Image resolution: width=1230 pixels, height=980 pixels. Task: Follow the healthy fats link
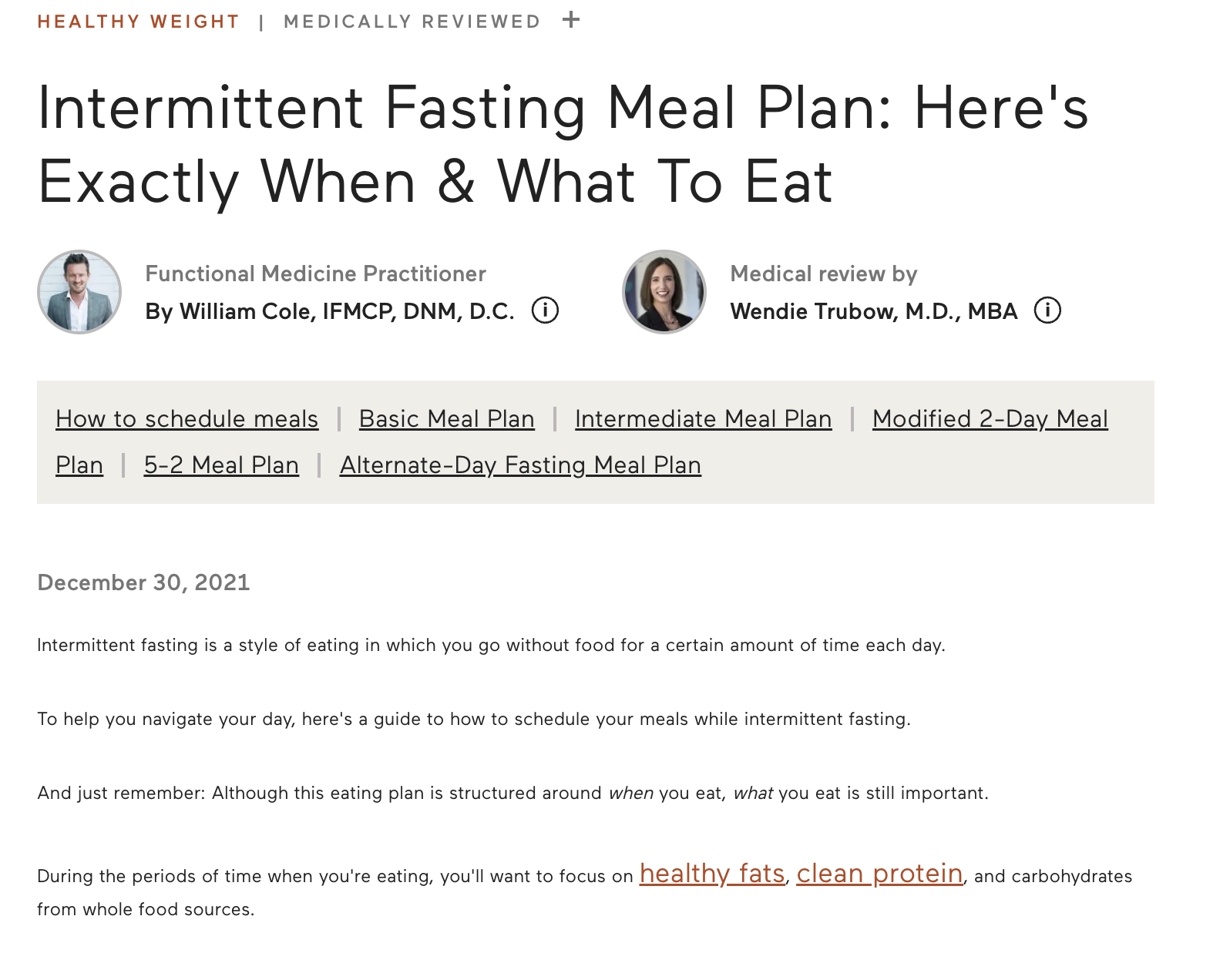click(x=712, y=874)
